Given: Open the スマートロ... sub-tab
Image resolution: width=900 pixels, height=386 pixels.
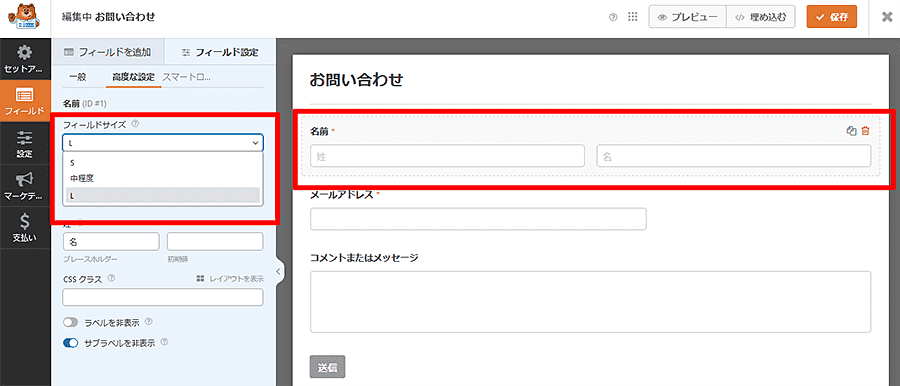Looking at the screenshot, I should [x=187, y=77].
